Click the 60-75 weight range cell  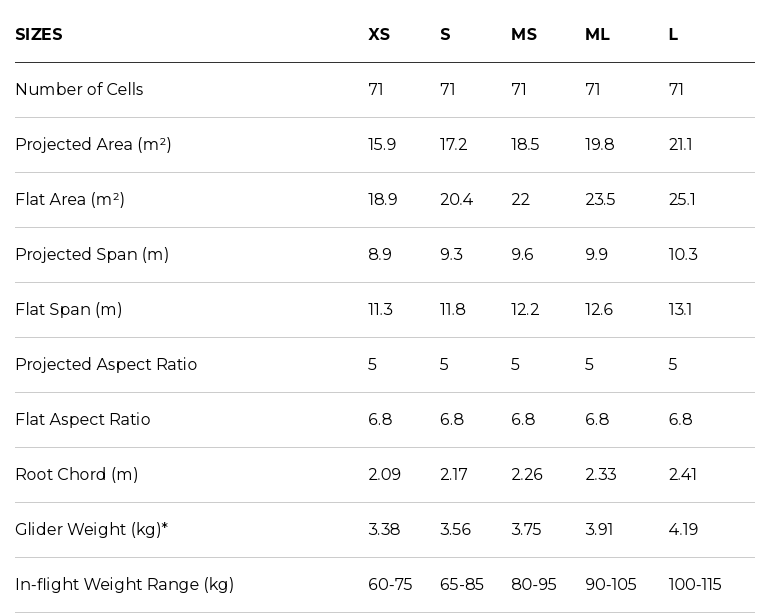coord(390,584)
